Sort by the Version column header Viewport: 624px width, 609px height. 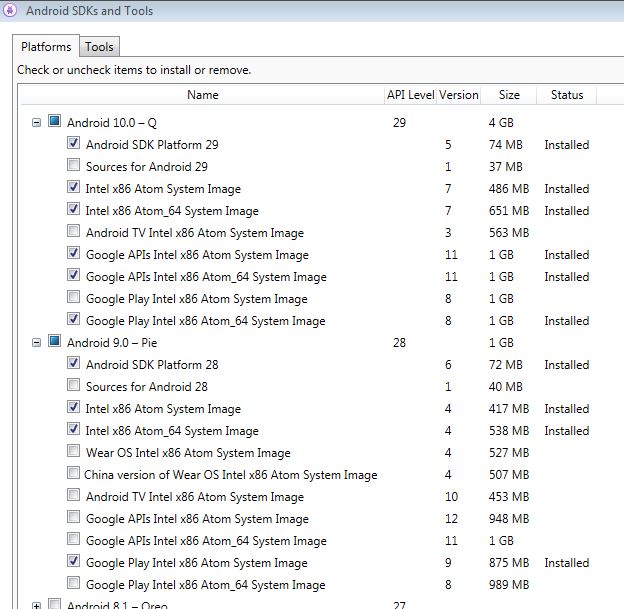[458, 95]
